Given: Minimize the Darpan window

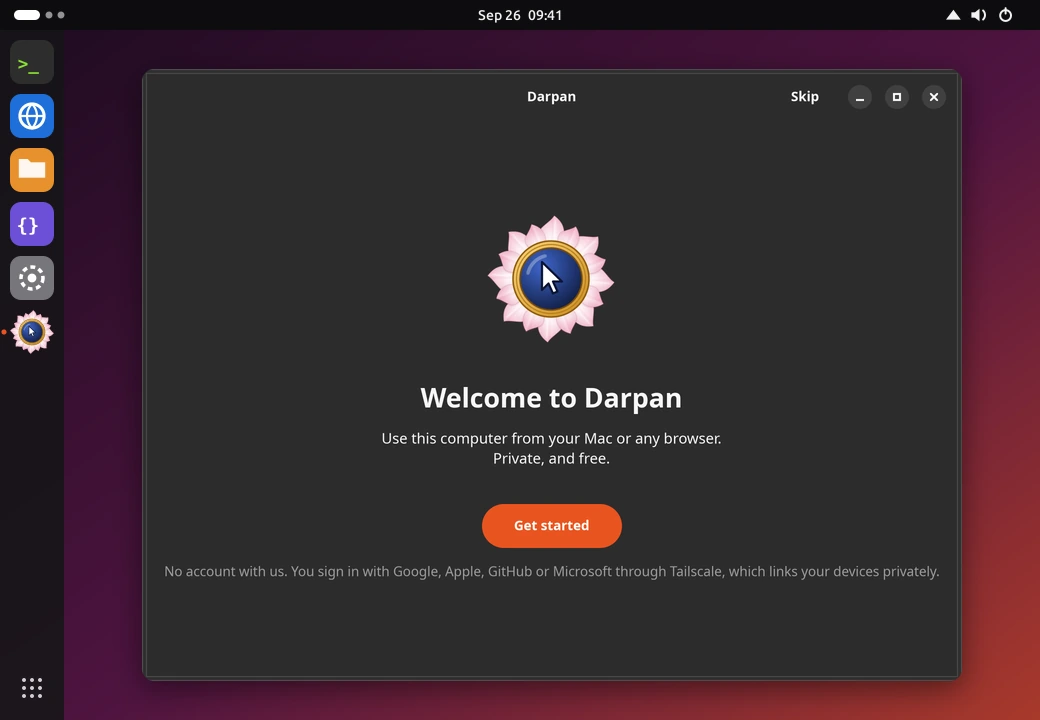Looking at the screenshot, I should pos(860,97).
